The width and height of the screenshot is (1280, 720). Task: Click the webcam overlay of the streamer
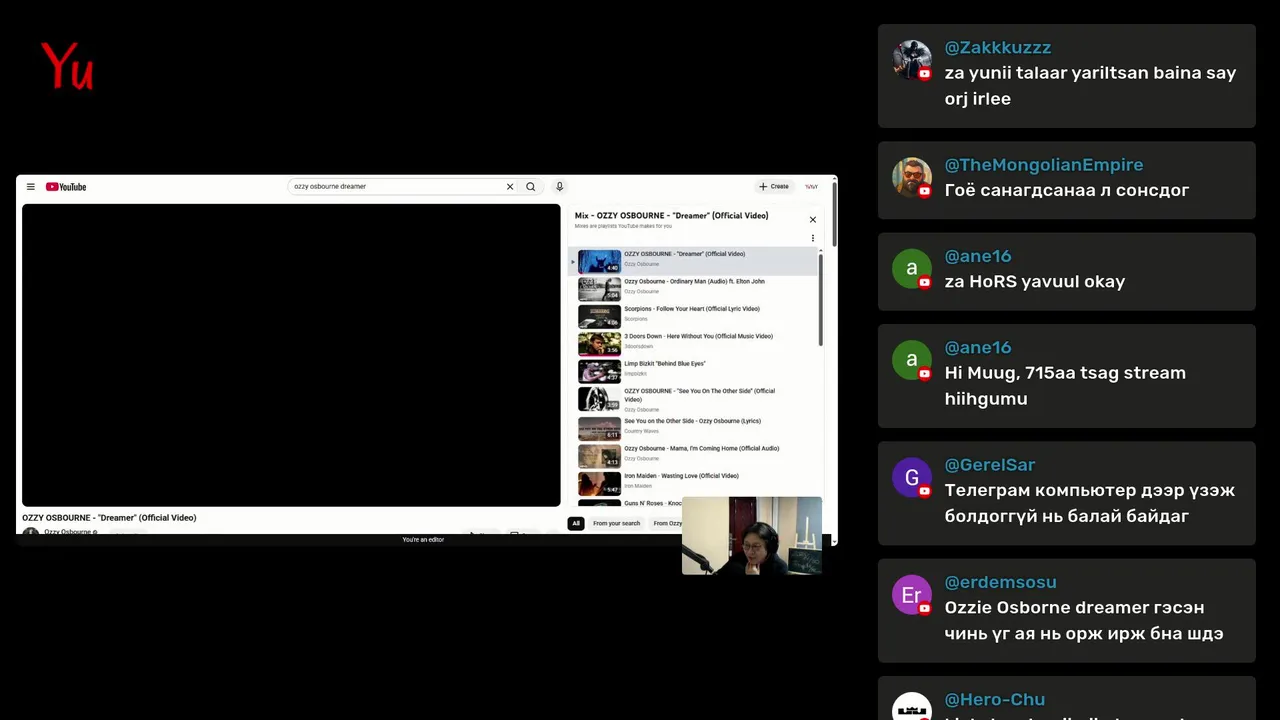[752, 536]
